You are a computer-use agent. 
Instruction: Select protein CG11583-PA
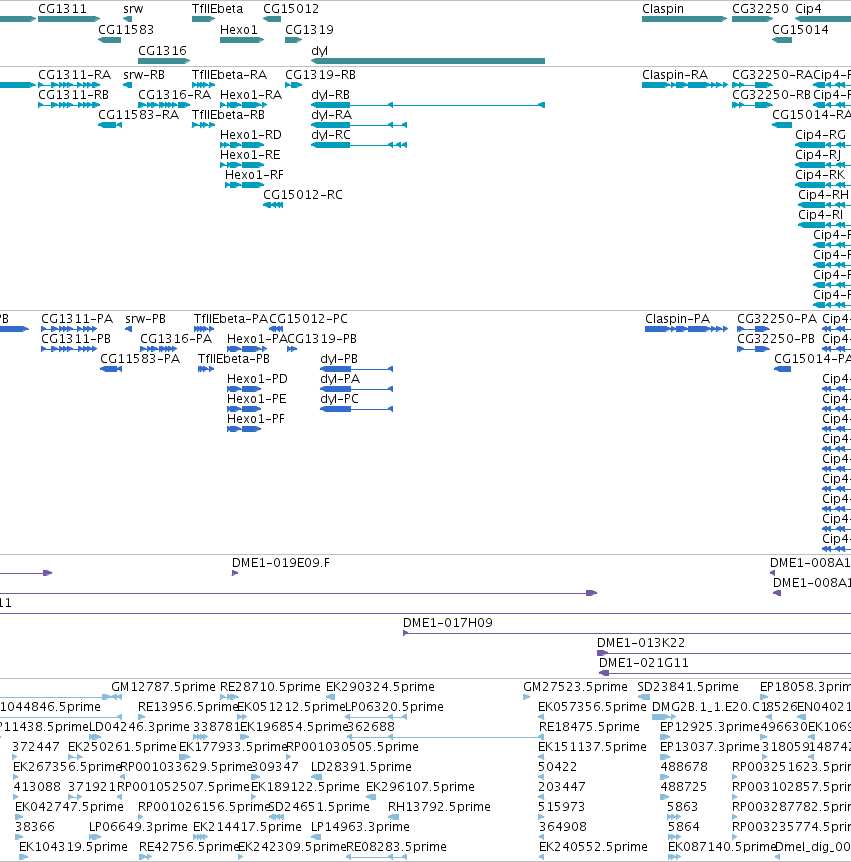(x=140, y=359)
